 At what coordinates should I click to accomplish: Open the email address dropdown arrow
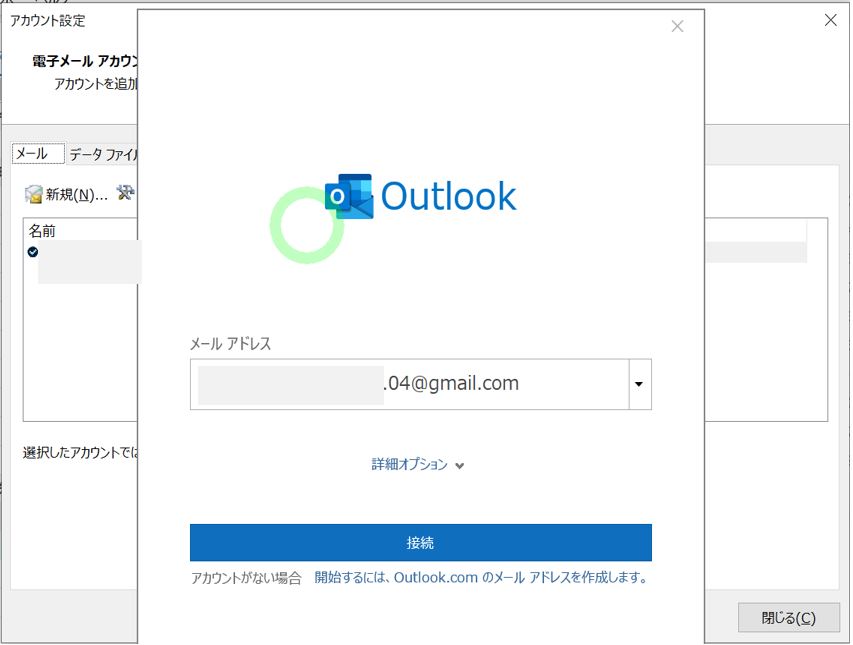[640, 384]
